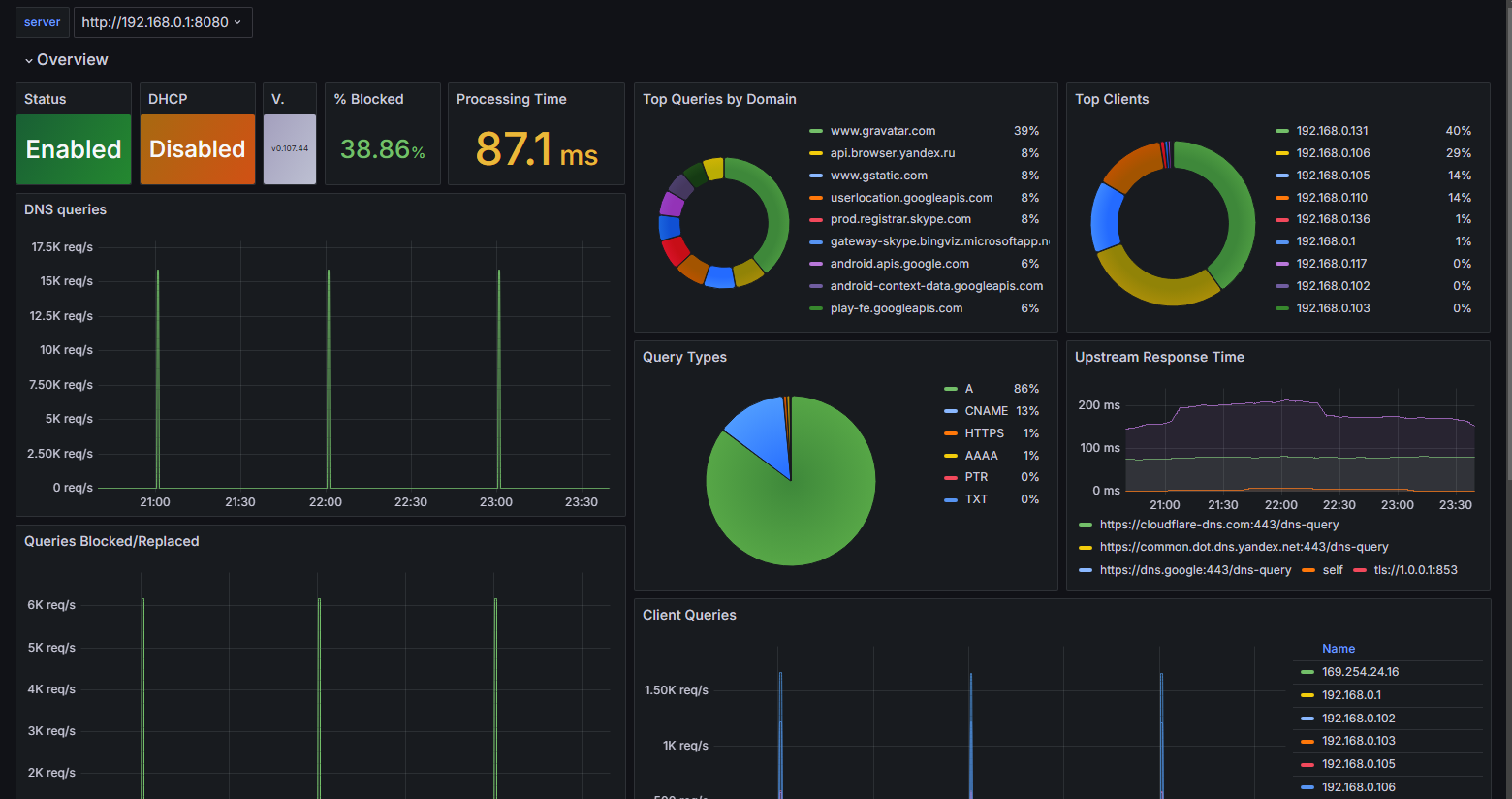
Task: Click the Enabled status panel
Action: (x=74, y=149)
